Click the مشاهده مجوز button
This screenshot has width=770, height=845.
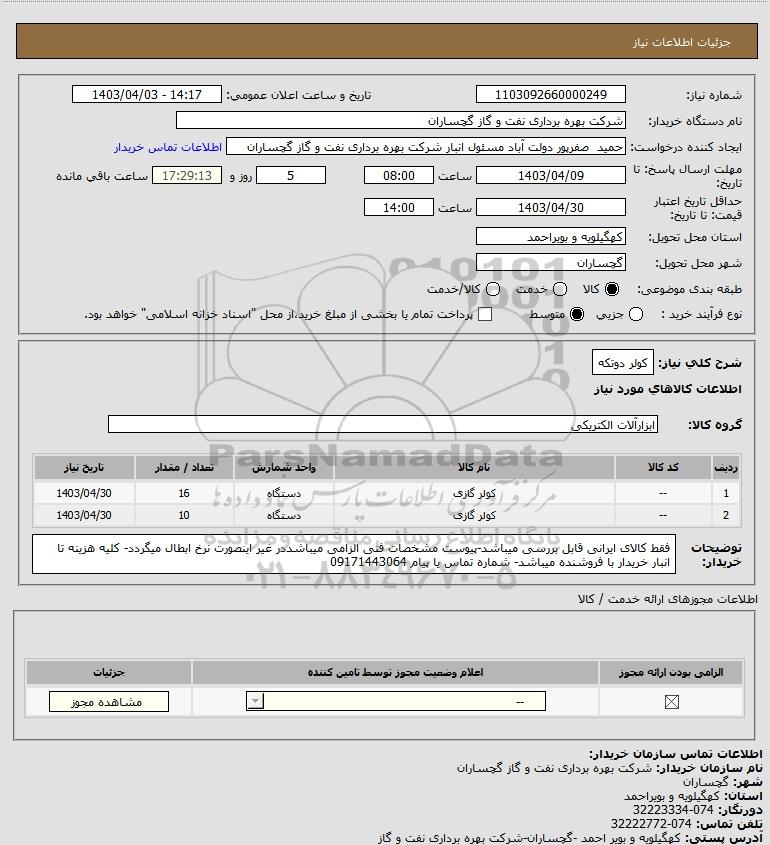pos(109,702)
